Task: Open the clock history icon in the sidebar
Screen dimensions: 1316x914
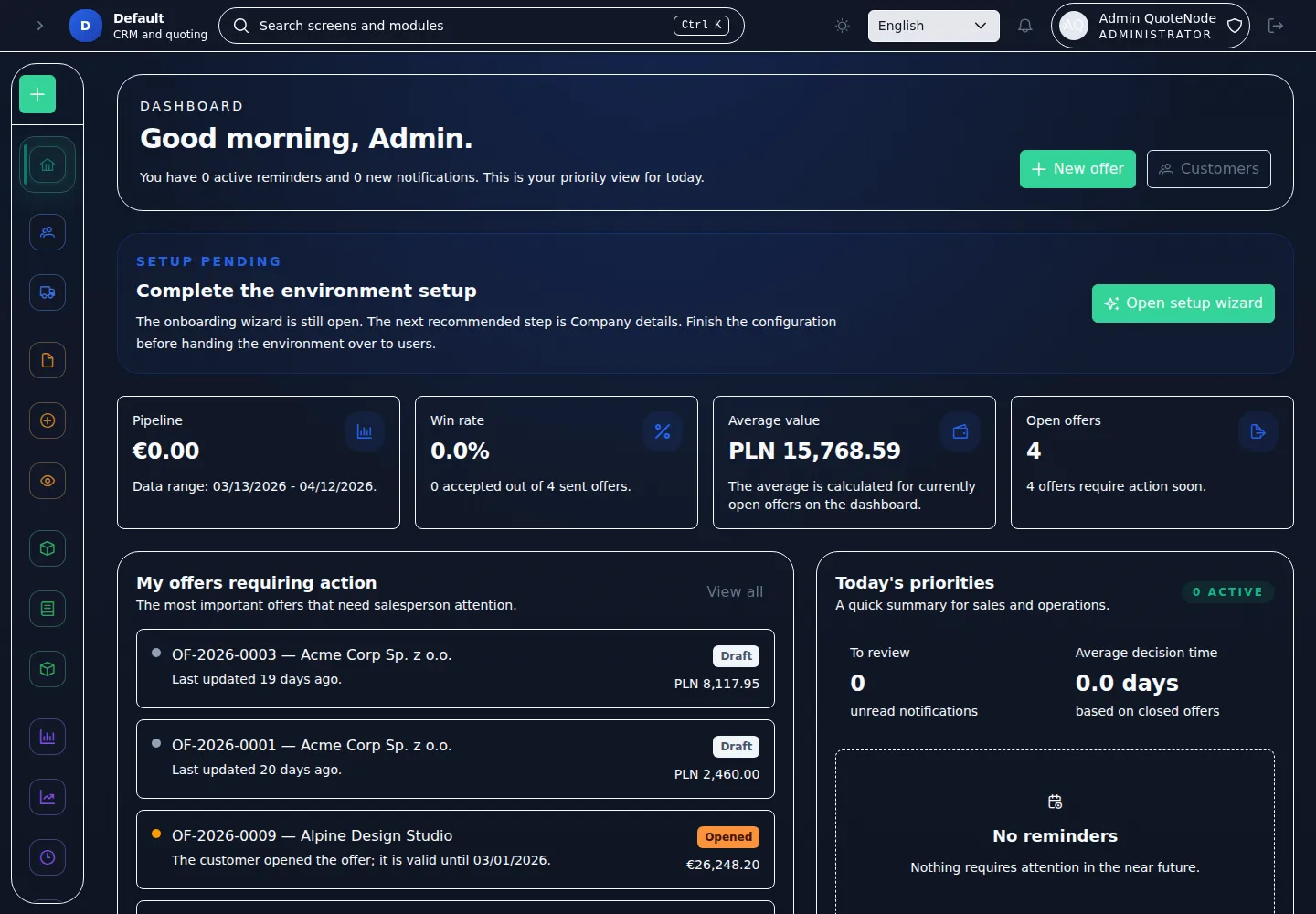Action: click(47, 857)
